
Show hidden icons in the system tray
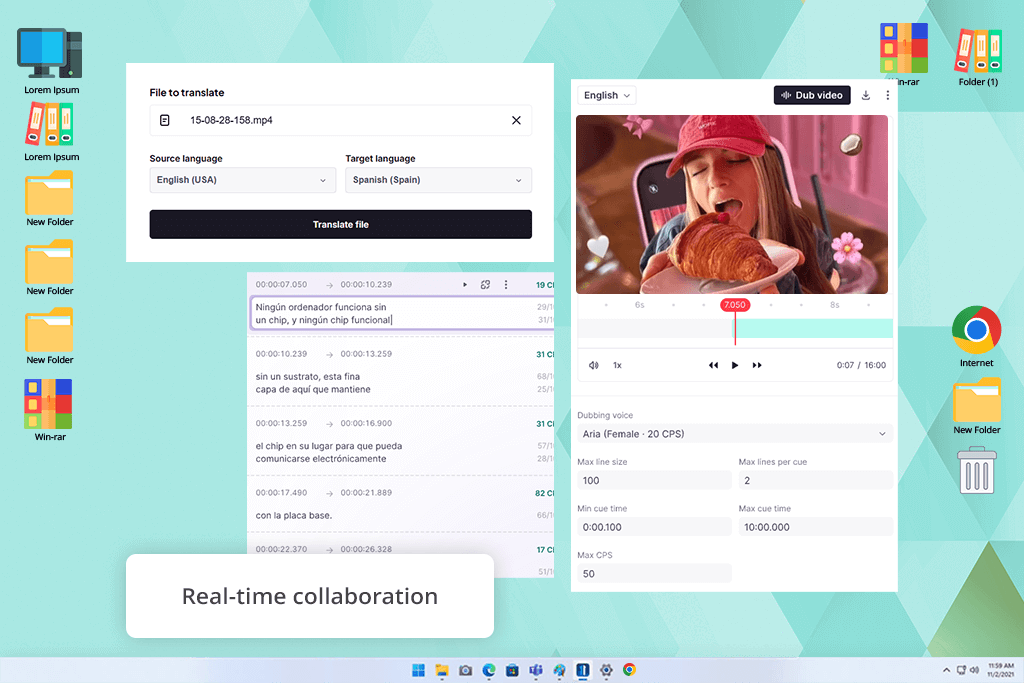[x=946, y=670]
